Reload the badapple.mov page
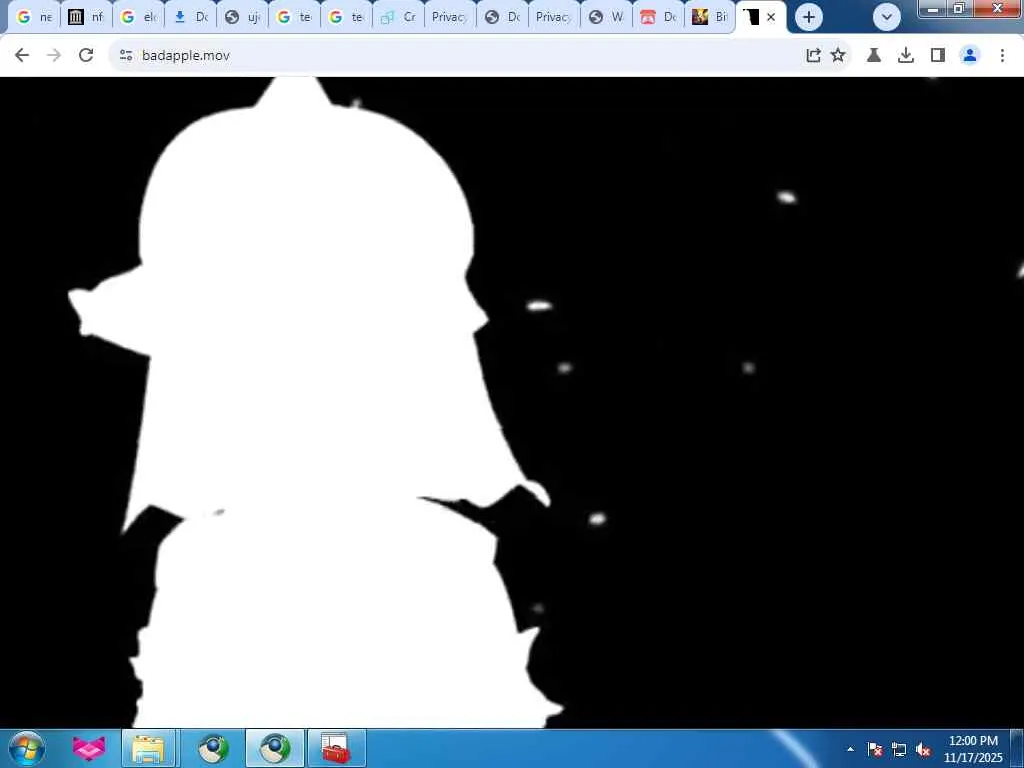The height and width of the screenshot is (768, 1024). [x=86, y=56]
